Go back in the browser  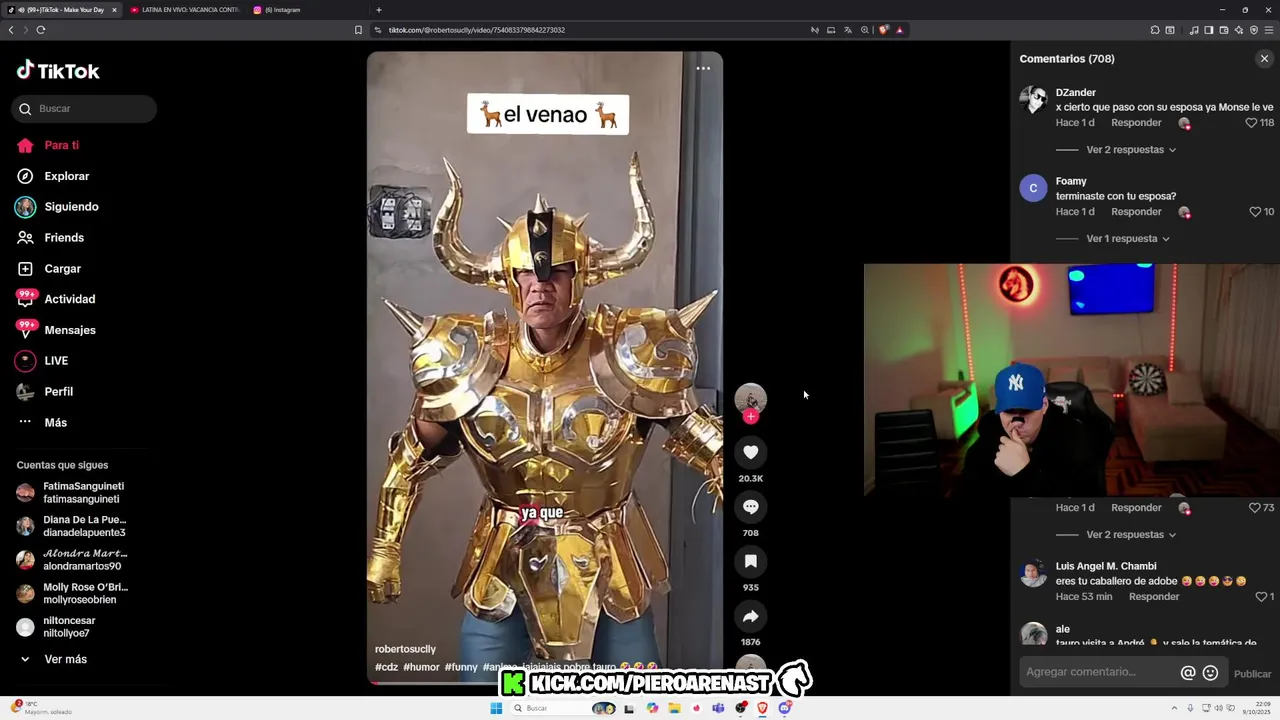[x=11, y=30]
